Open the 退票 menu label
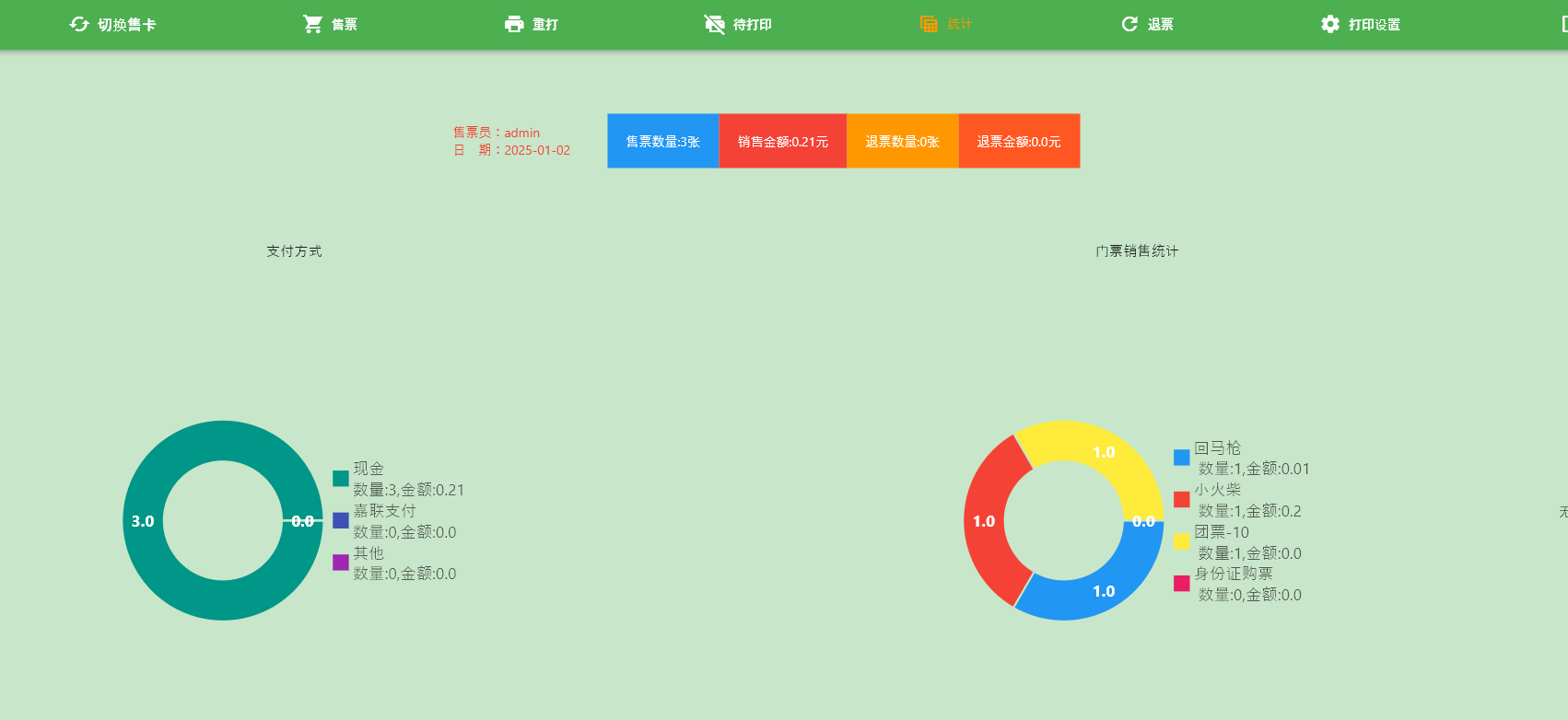The width and height of the screenshot is (1568, 720). [1161, 25]
